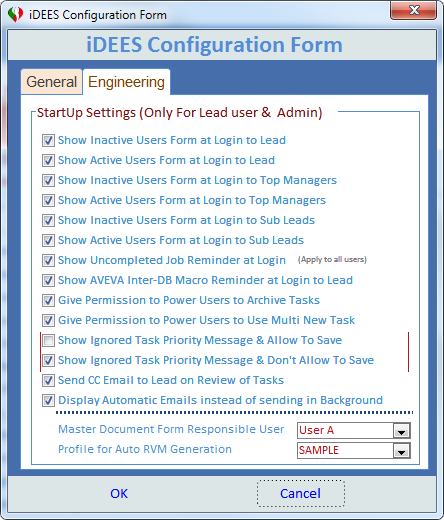Disable Power Users permission to Archive Tasks

point(48,300)
